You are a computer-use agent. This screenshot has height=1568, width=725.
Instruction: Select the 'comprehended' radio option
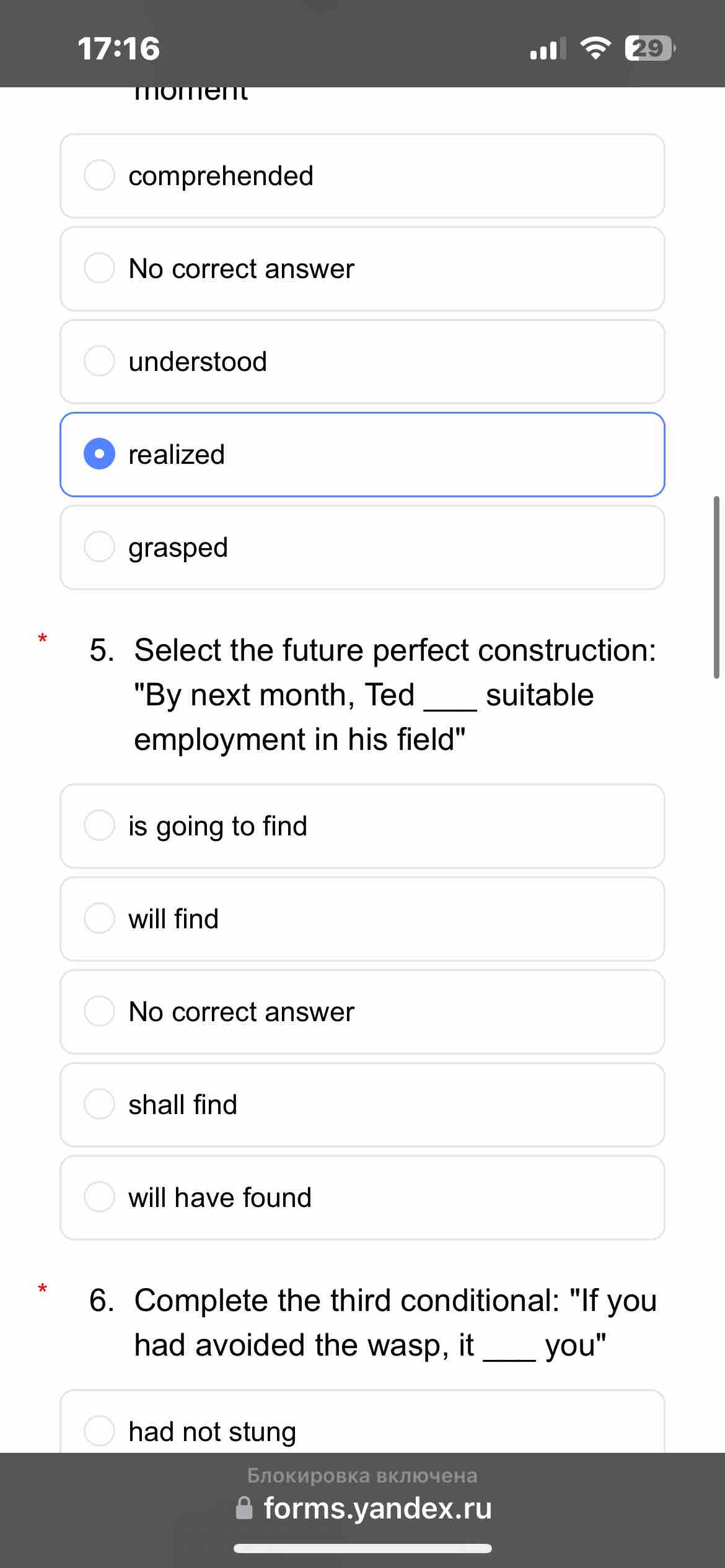362,176
